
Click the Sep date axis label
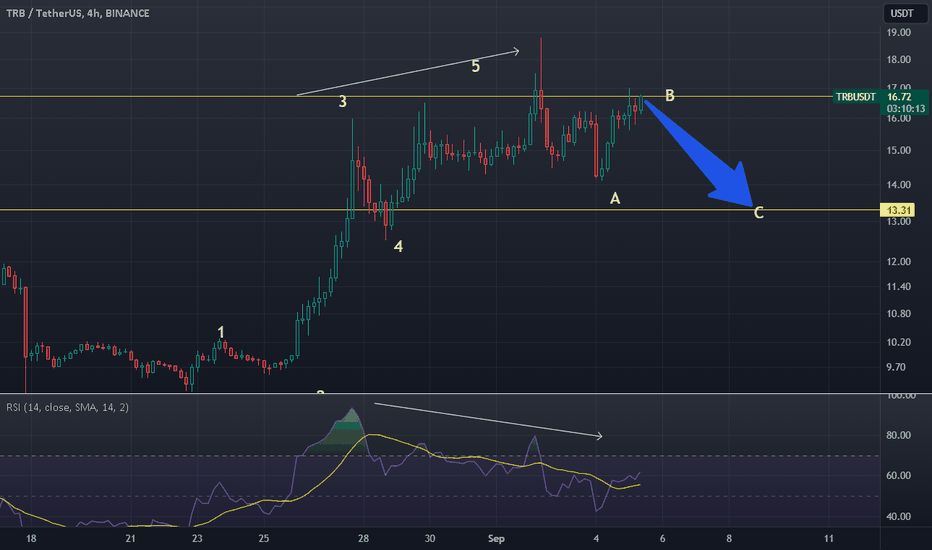tap(496, 539)
